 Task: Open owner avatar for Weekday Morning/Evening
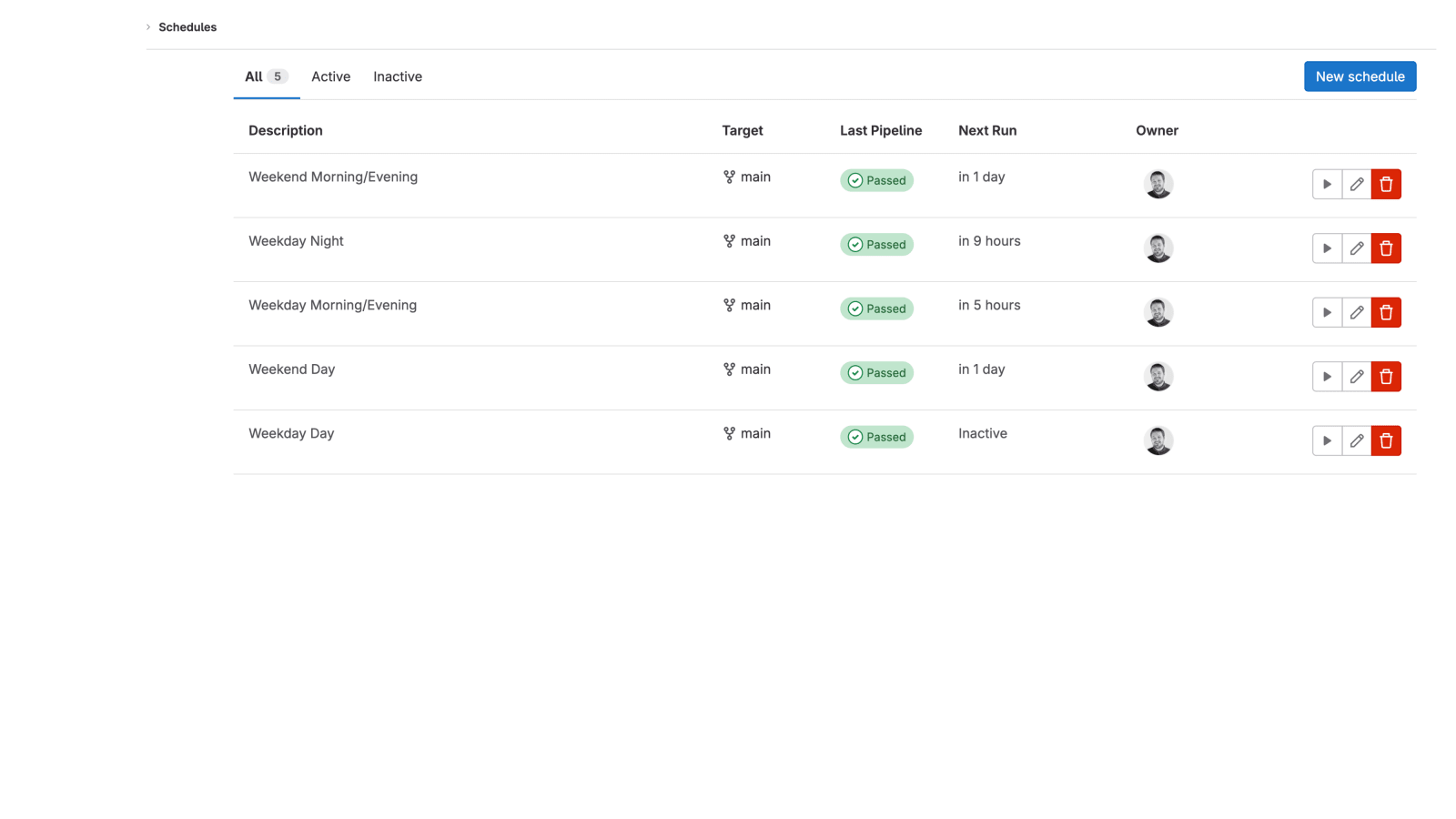(x=1158, y=312)
